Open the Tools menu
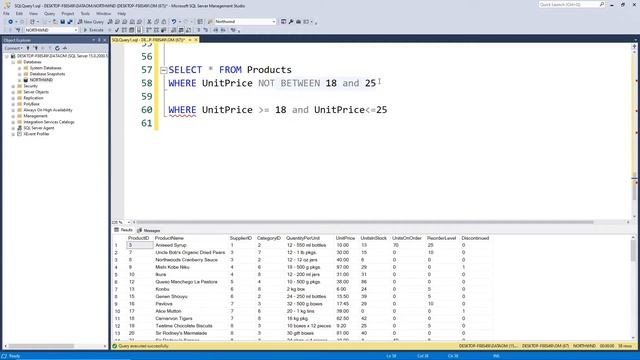Viewport: 640px width, 360px height. 85,13
